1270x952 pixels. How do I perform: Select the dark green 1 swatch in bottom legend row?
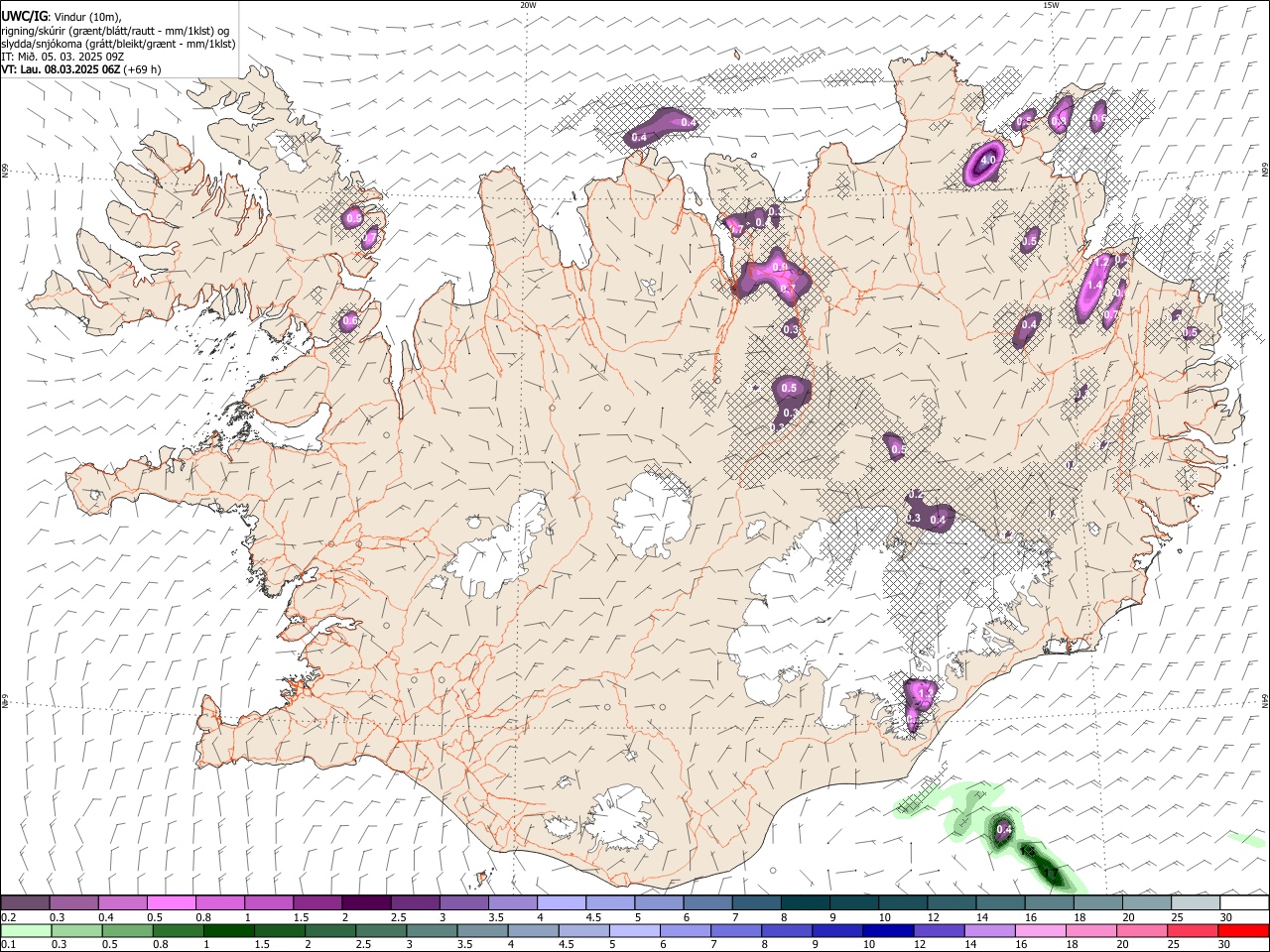coord(228,931)
